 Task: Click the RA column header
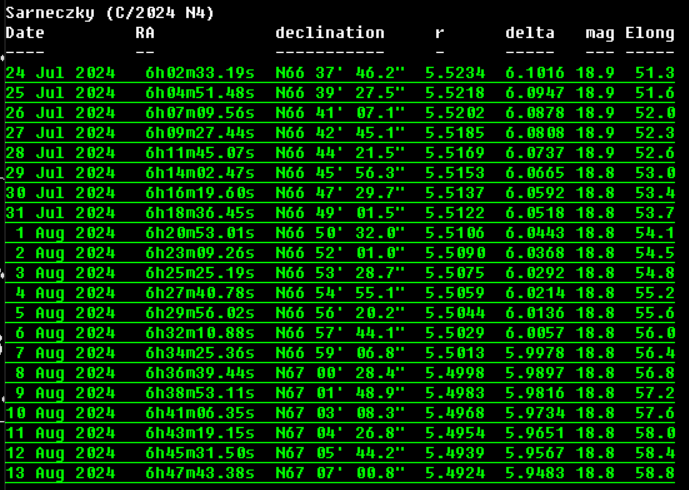tap(145, 33)
